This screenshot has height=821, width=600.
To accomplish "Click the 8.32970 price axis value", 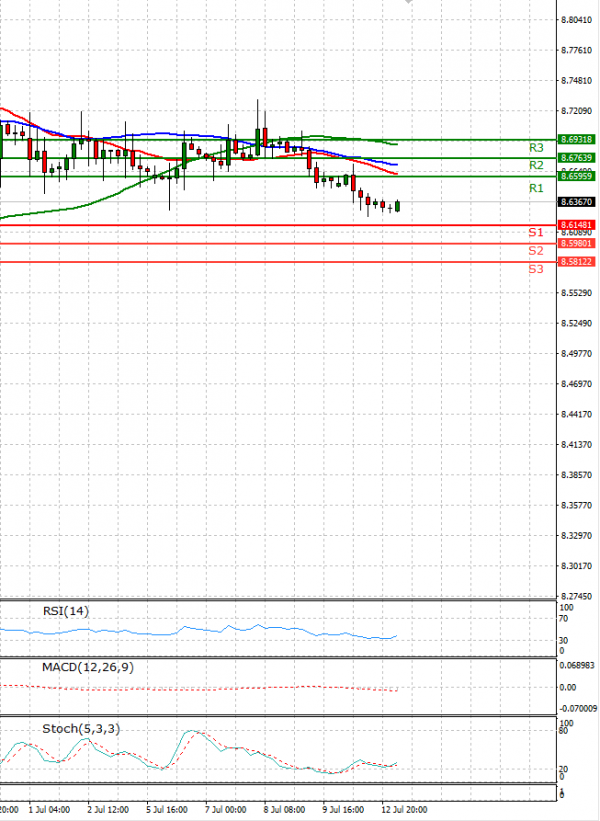I will (x=576, y=536).
